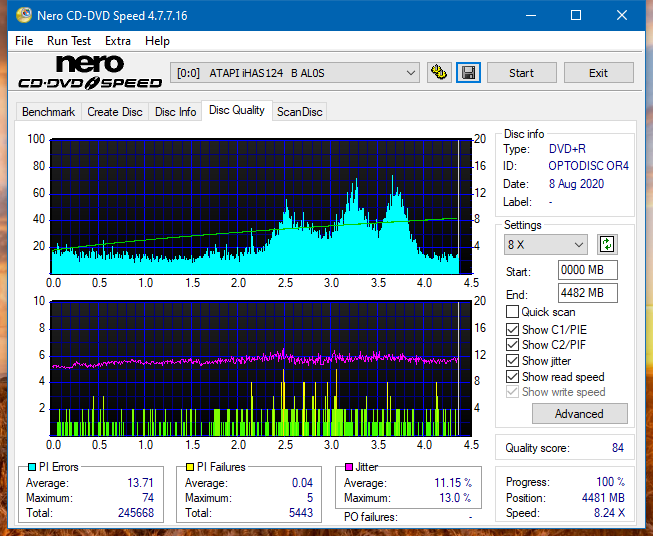
Task: Click the Exit button
Action: click(x=598, y=73)
